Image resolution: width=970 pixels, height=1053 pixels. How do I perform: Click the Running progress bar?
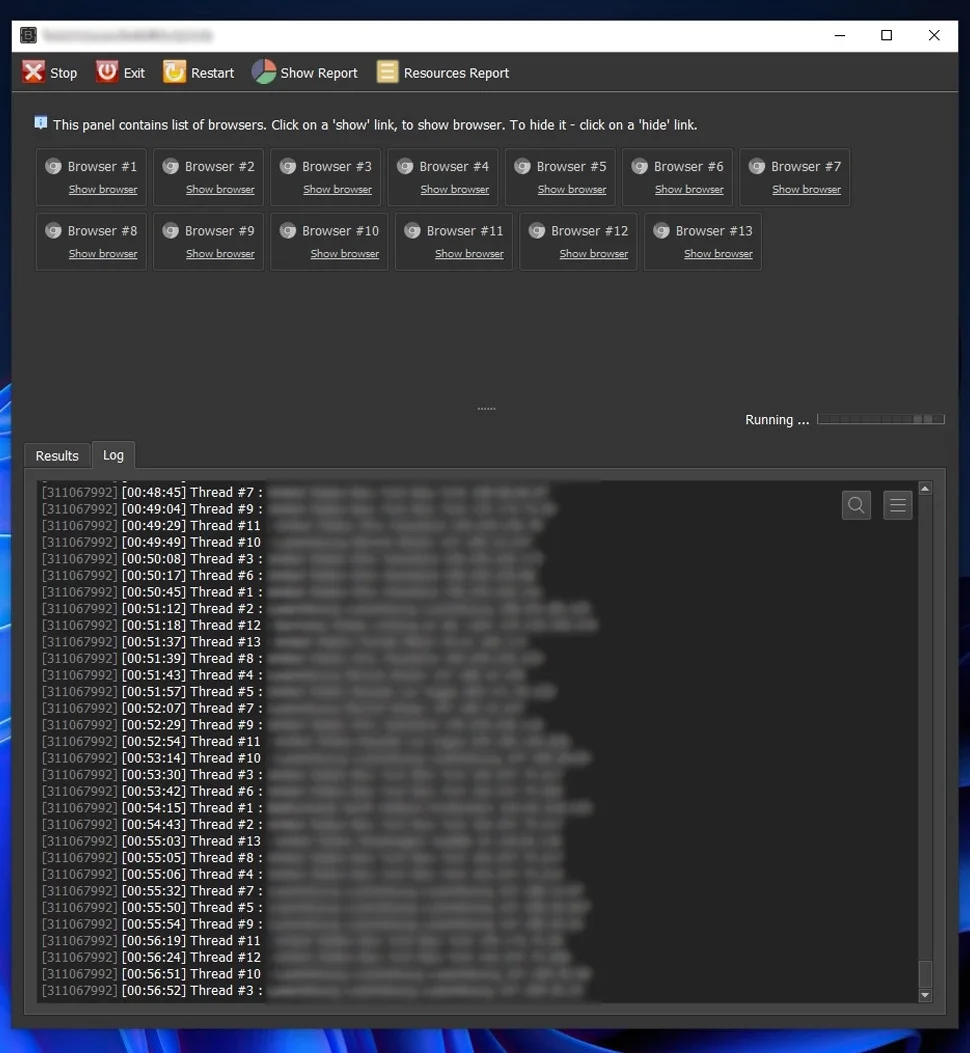pyautogui.click(x=881, y=419)
